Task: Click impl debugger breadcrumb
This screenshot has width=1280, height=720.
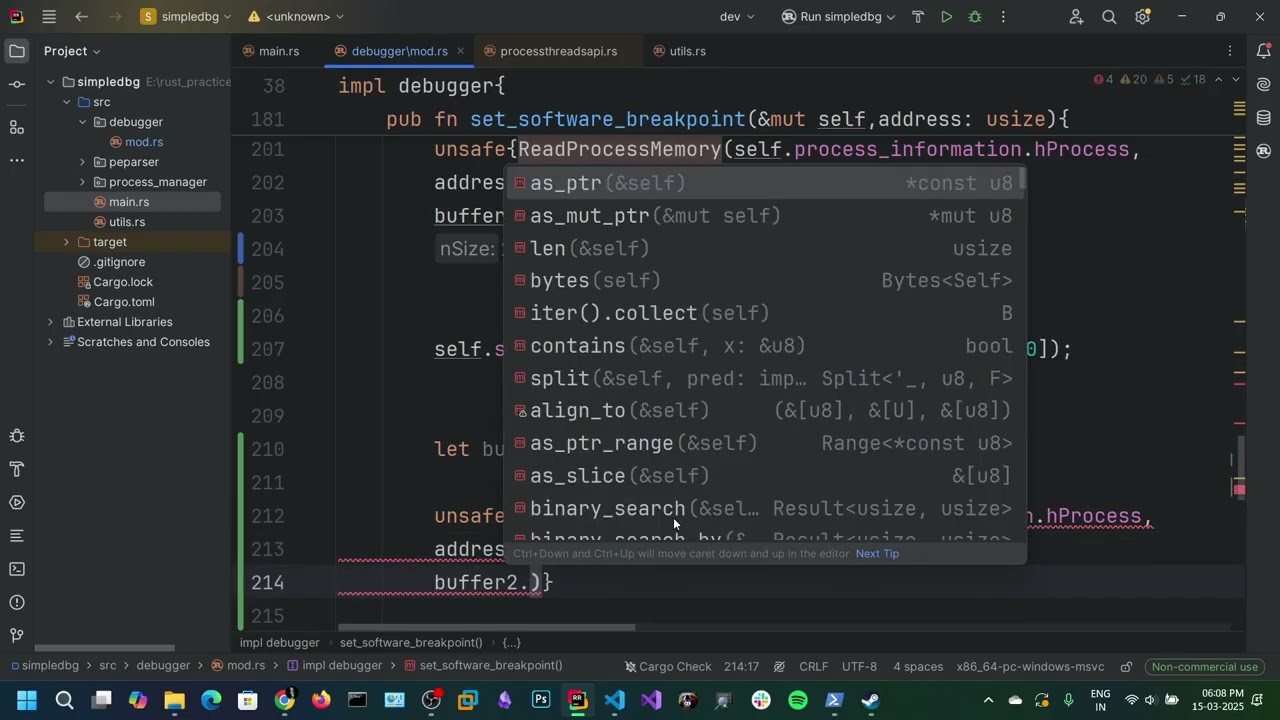Action: [x=280, y=643]
